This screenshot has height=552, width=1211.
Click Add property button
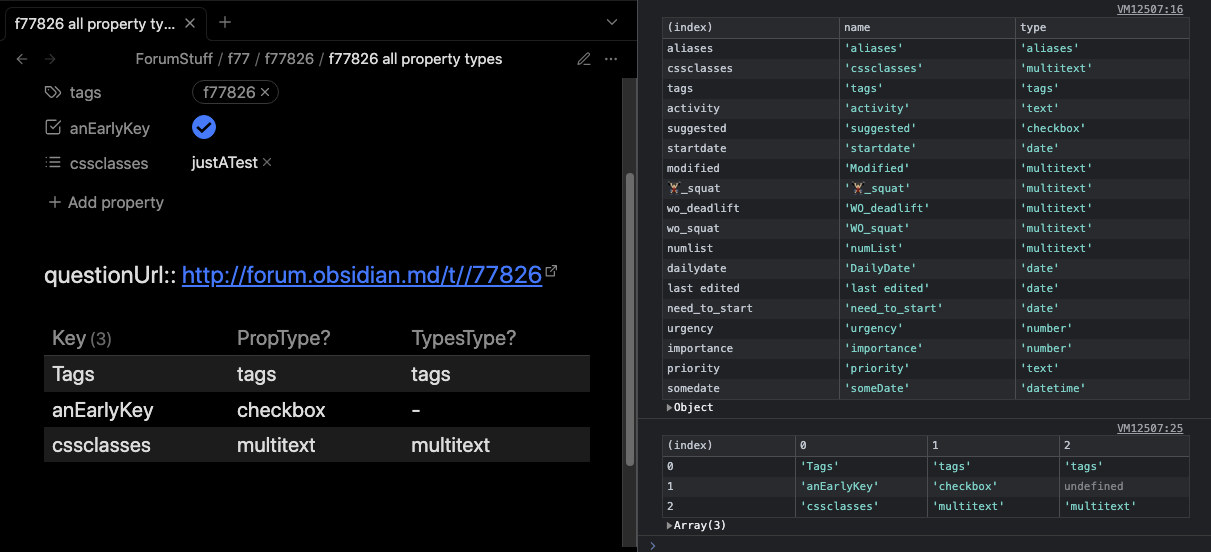tap(106, 202)
